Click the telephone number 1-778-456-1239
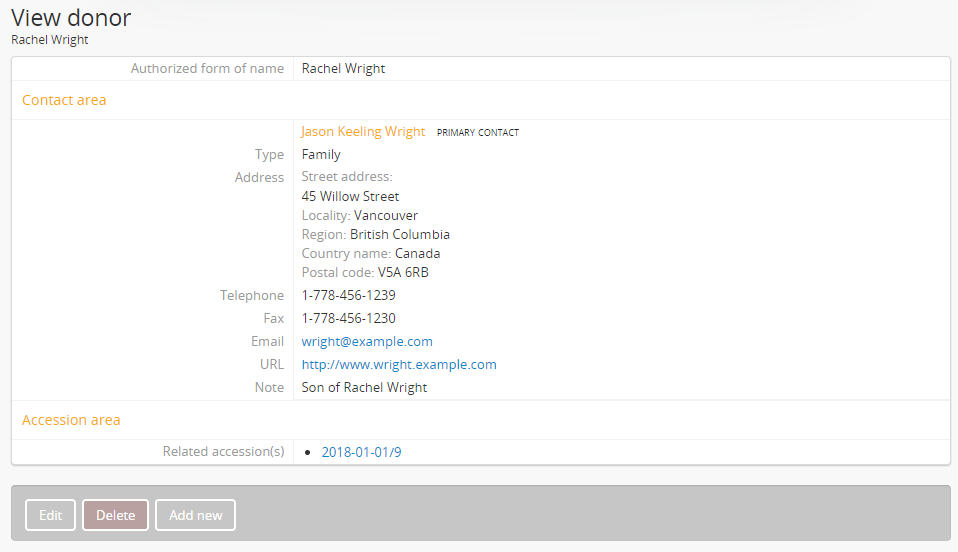 (348, 296)
